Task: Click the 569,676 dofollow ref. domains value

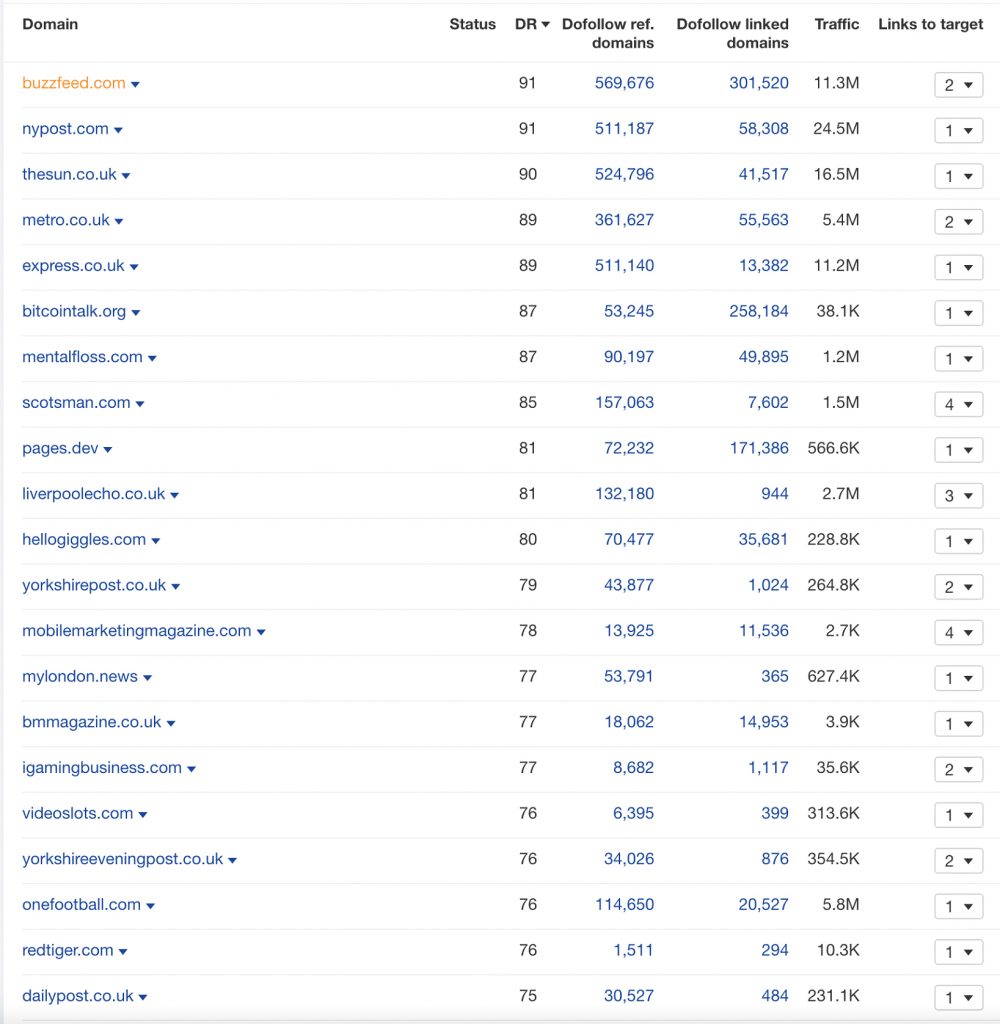Action: click(x=624, y=83)
